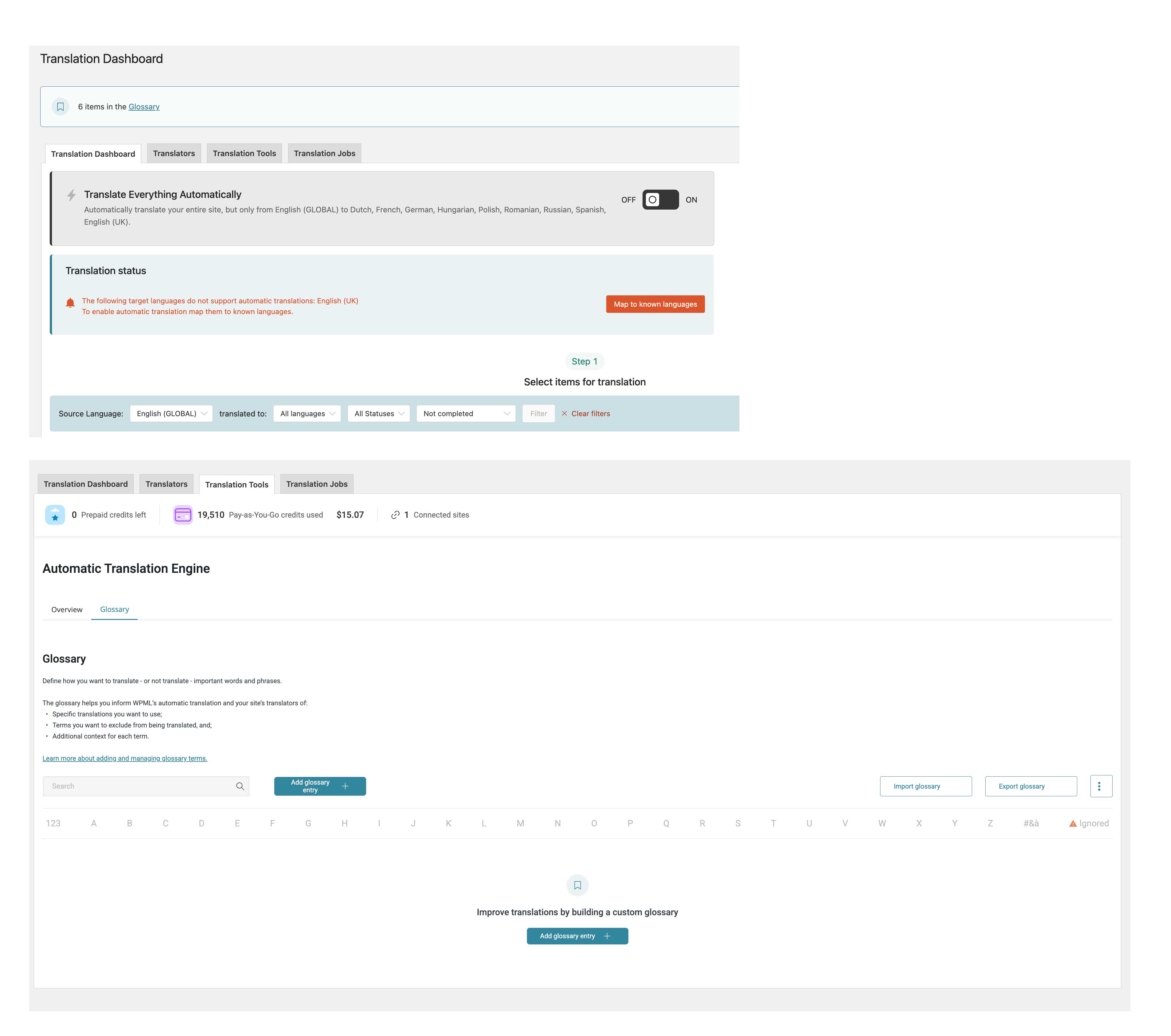The image size is (1171, 1036).
Task: Open the English (GLOBAL) source language dropdown
Action: point(171,413)
